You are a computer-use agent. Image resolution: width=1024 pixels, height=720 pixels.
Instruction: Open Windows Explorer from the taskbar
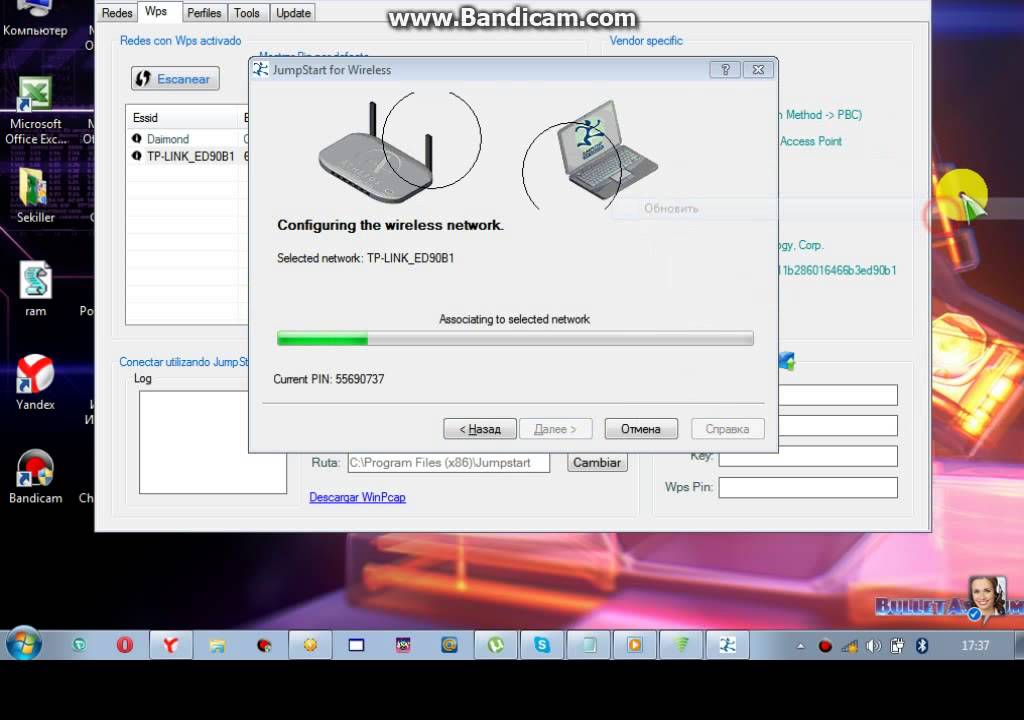tap(217, 645)
